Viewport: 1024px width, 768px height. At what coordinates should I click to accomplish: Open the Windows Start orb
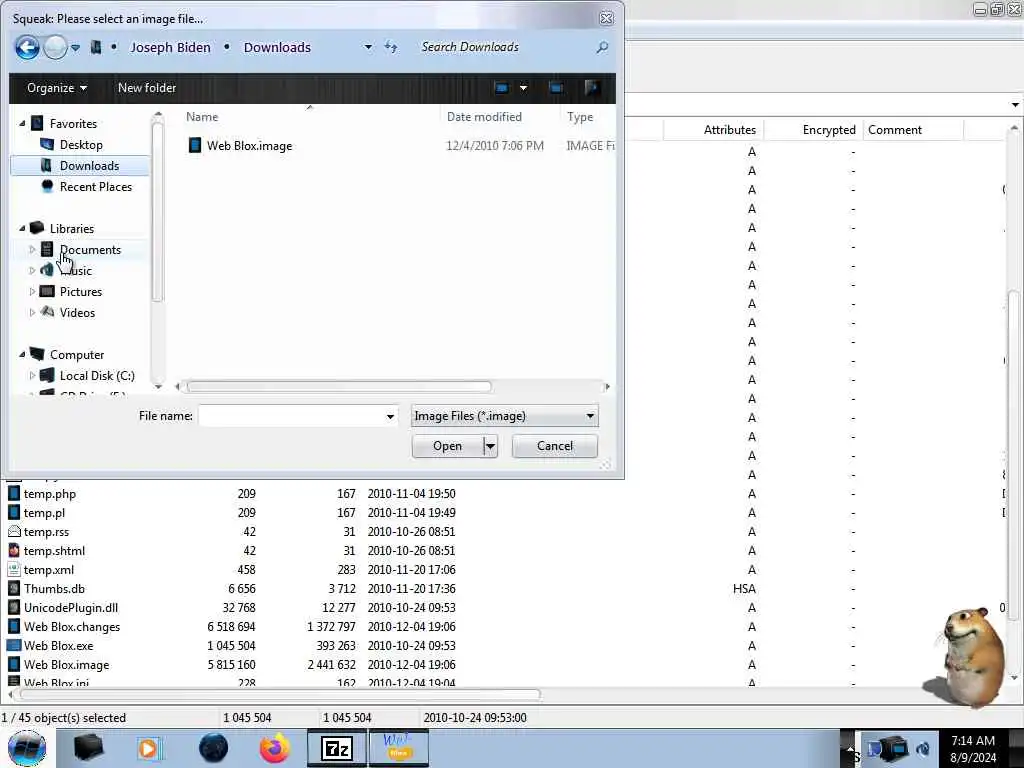(x=27, y=748)
